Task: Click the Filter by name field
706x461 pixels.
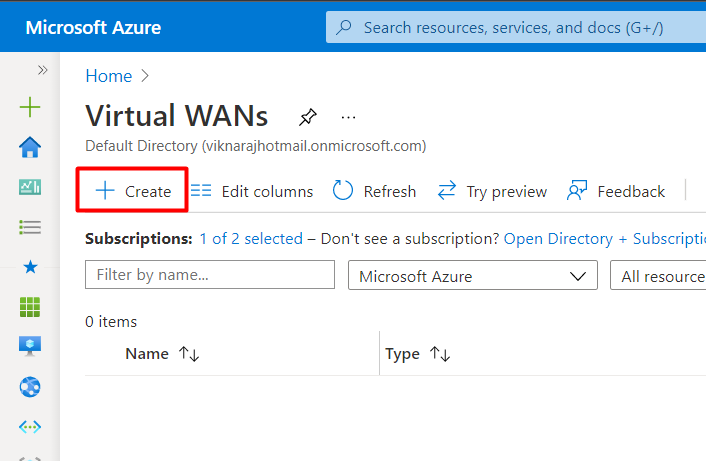Action: (x=210, y=275)
